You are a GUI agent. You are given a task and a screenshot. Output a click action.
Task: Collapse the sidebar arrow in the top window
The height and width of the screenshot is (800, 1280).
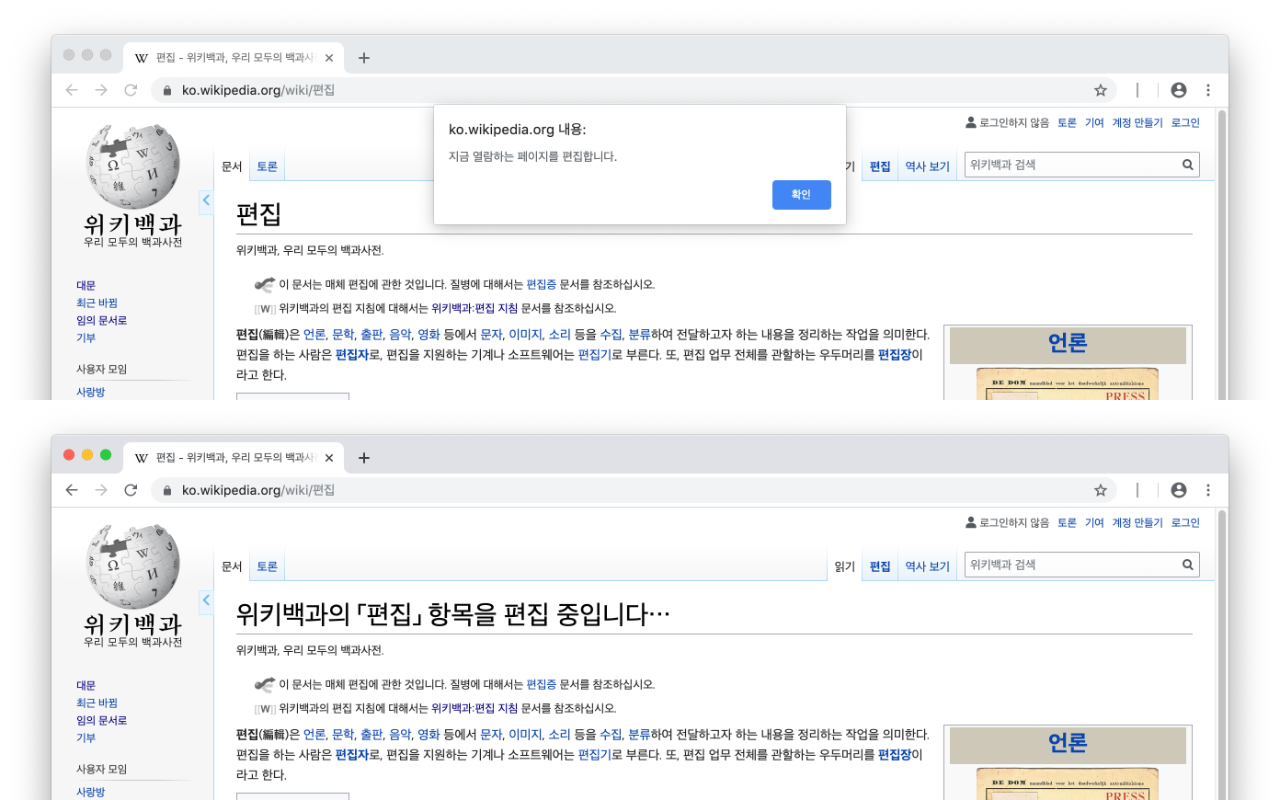(x=206, y=200)
